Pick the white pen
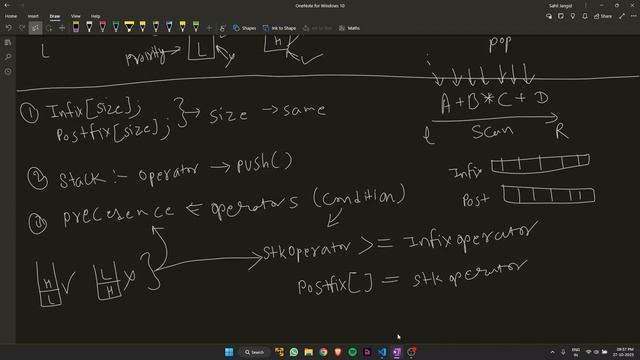This screenshot has height=360, width=640. click(89, 27)
